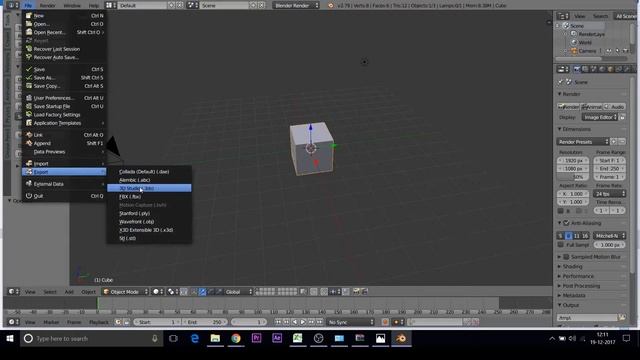This screenshot has height=360, width=640.
Task: Click the resolution percentage 50% slider
Action: [573, 177]
